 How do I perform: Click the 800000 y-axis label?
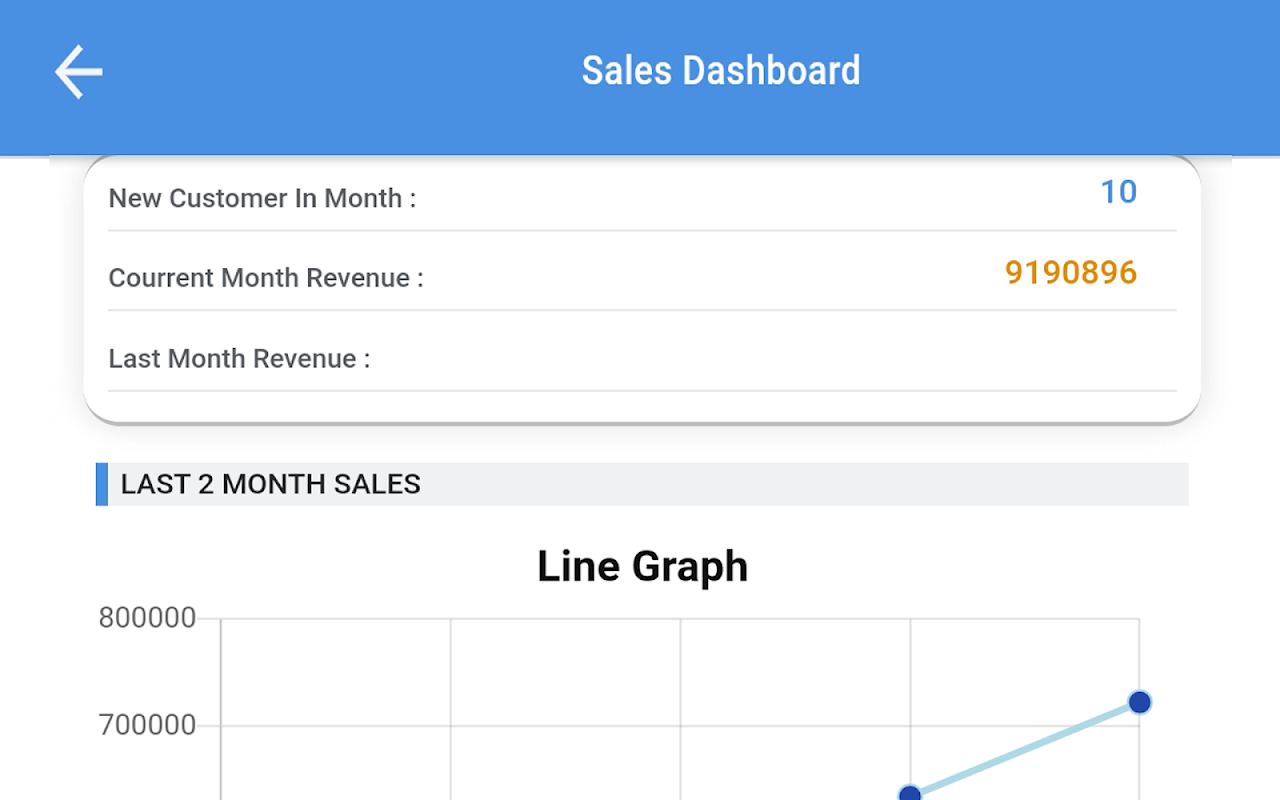point(147,618)
